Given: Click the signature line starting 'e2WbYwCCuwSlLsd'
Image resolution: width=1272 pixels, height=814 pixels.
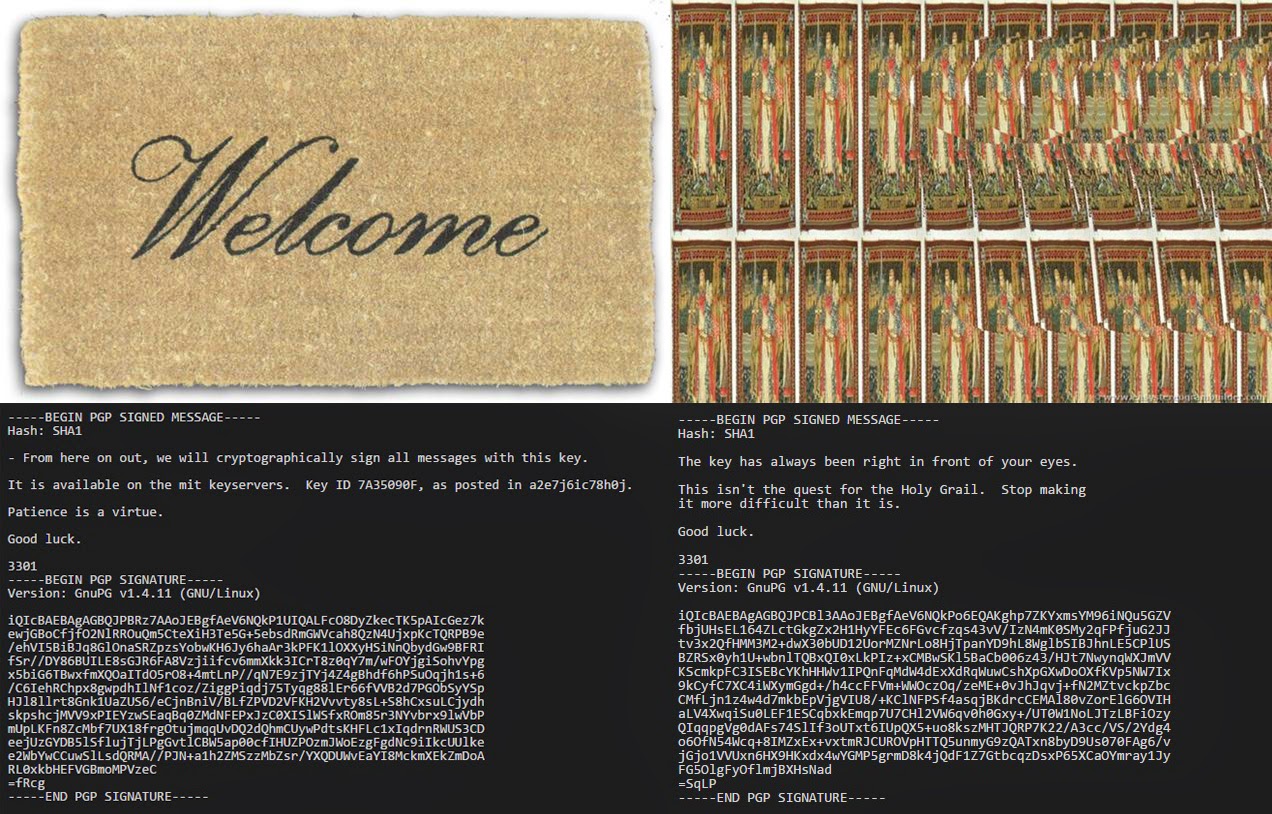Looking at the screenshot, I should (245, 756).
